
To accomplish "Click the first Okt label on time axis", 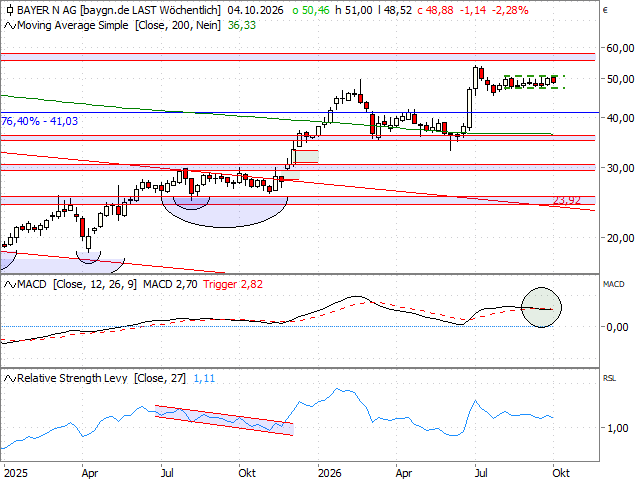I will click(247, 473).
